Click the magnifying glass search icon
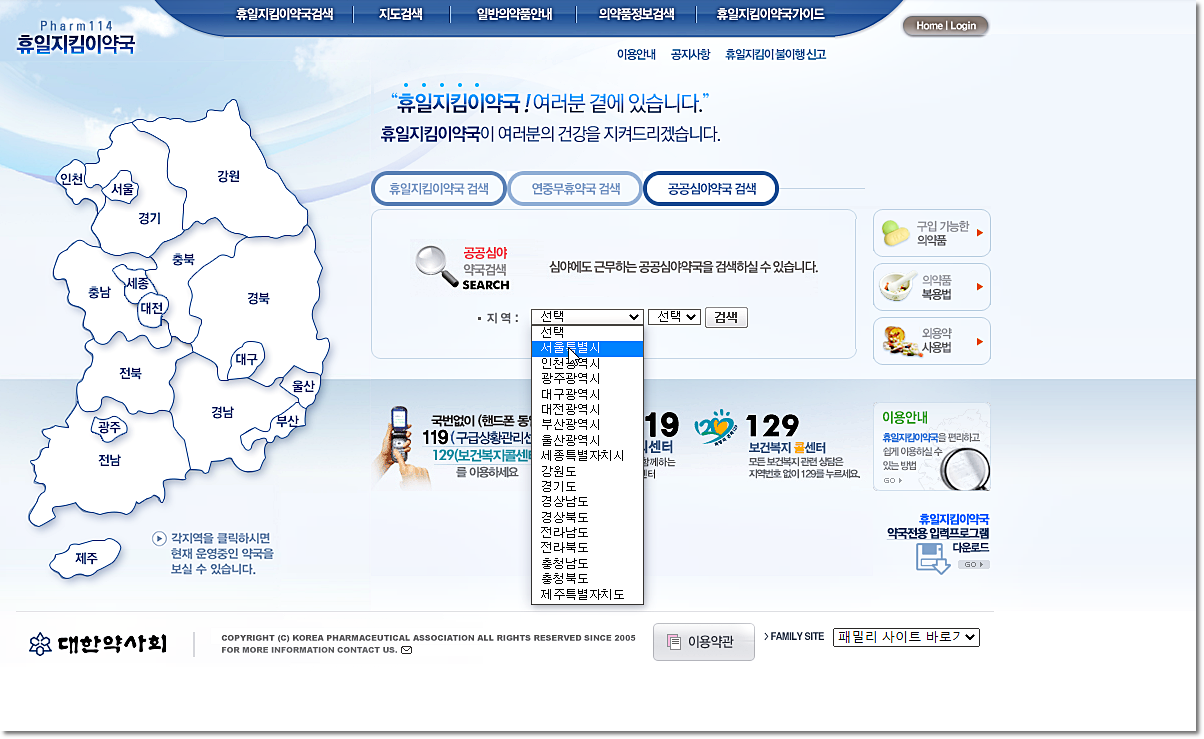Viewport: 1204px width, 739px height. [x=436, y=266]
